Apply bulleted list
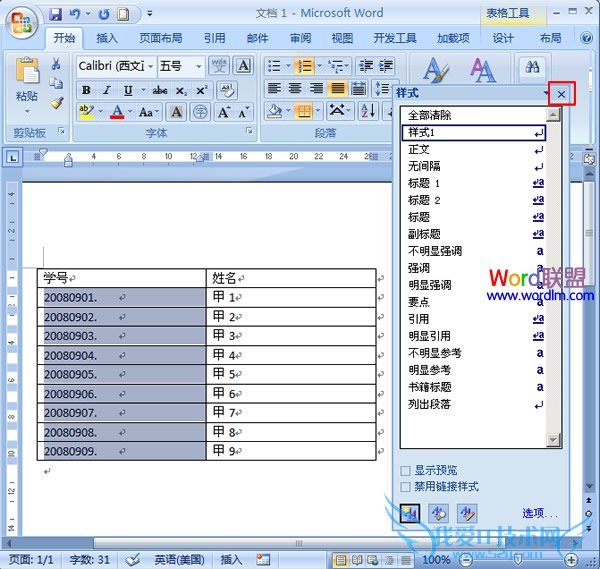The image size is (600, 569). coord(274,66)
